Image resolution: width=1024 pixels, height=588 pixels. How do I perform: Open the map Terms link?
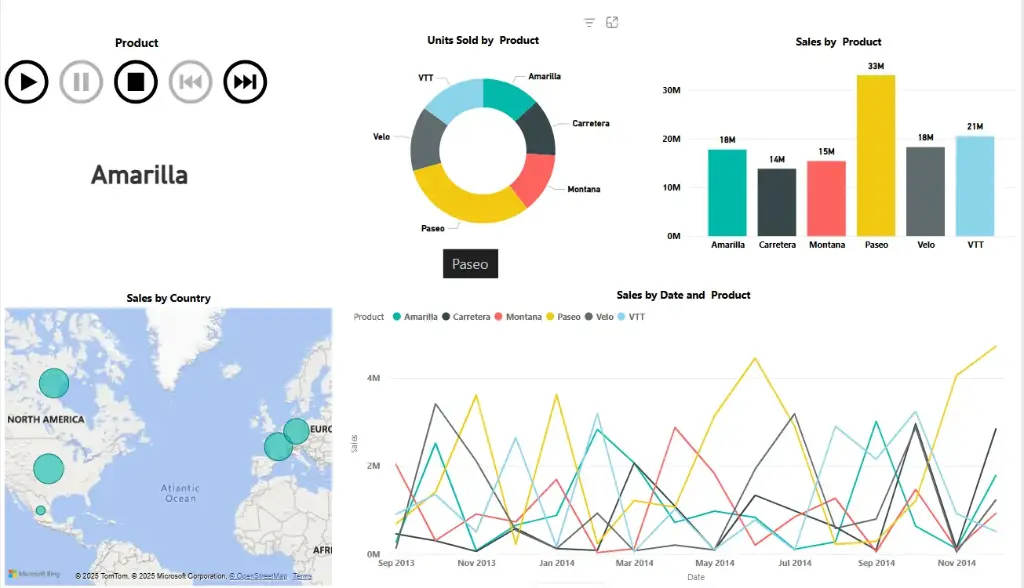pos(302,576)
